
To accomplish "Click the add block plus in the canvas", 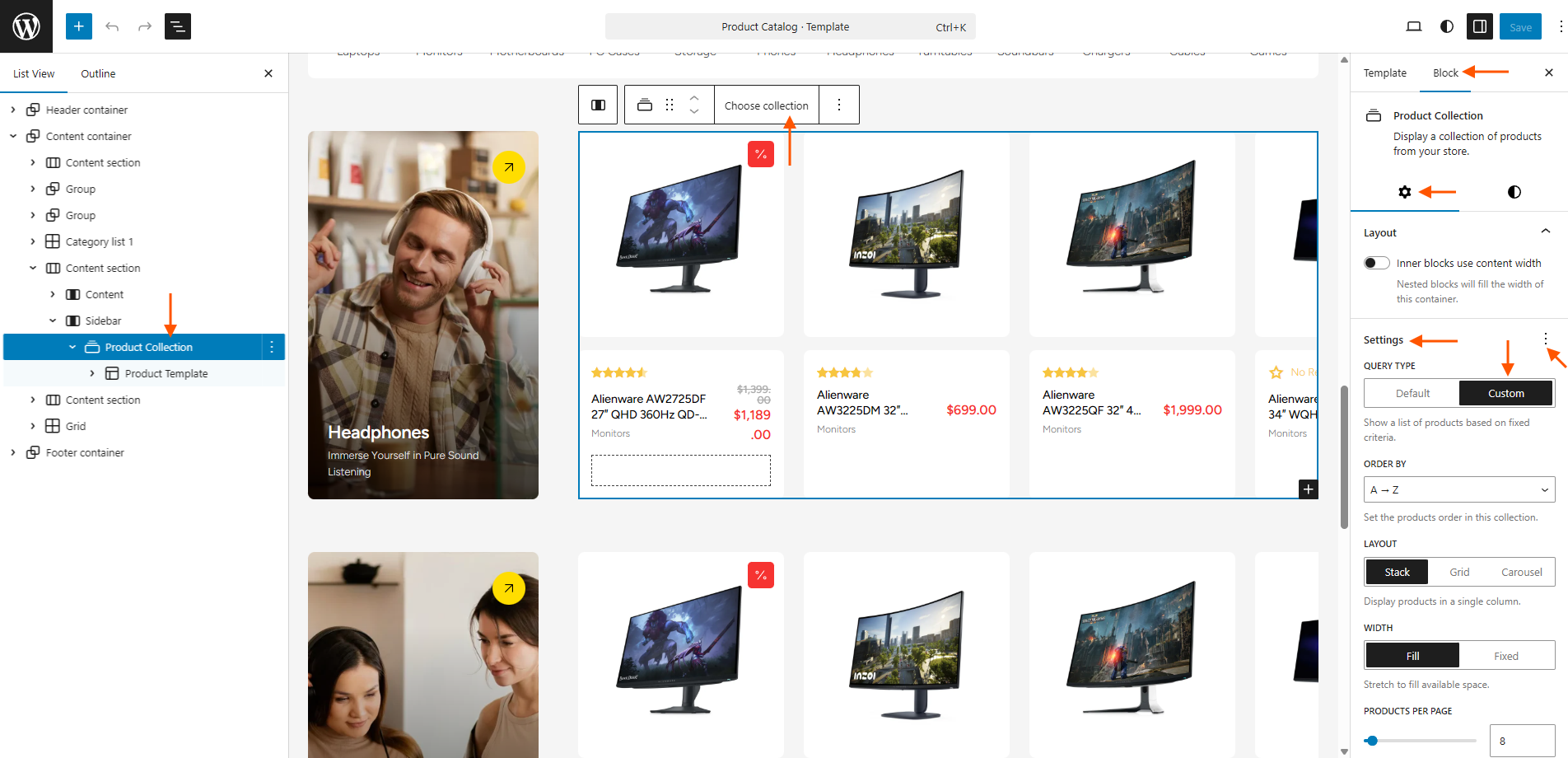I will click(x=1308, y=489).
